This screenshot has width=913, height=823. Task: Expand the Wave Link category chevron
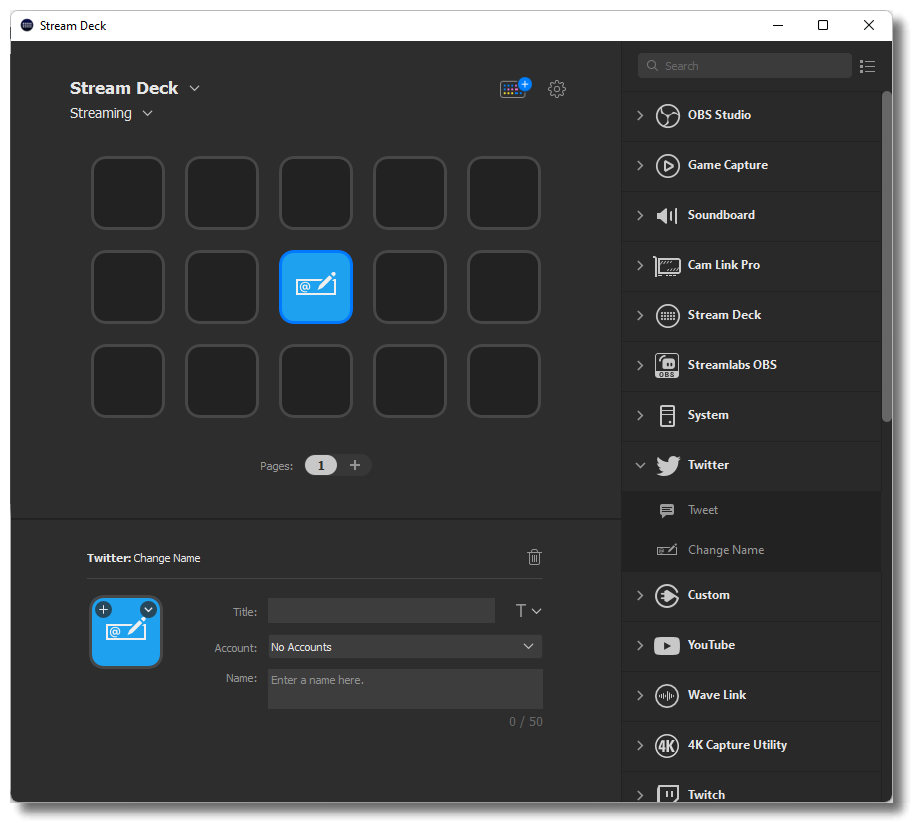[640, 696]
